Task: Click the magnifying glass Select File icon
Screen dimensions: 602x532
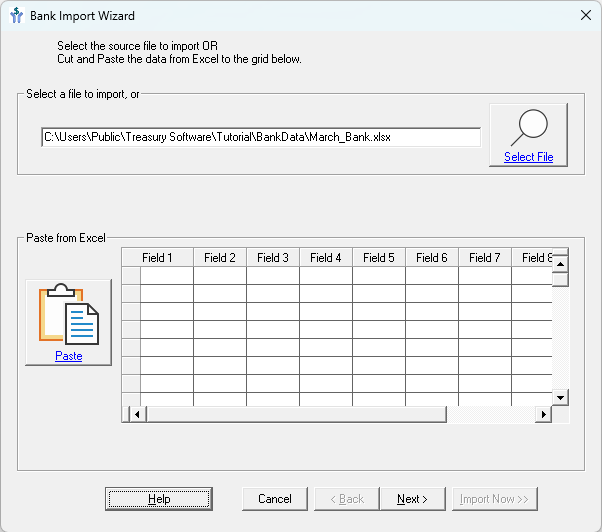Action: (528, 127)
